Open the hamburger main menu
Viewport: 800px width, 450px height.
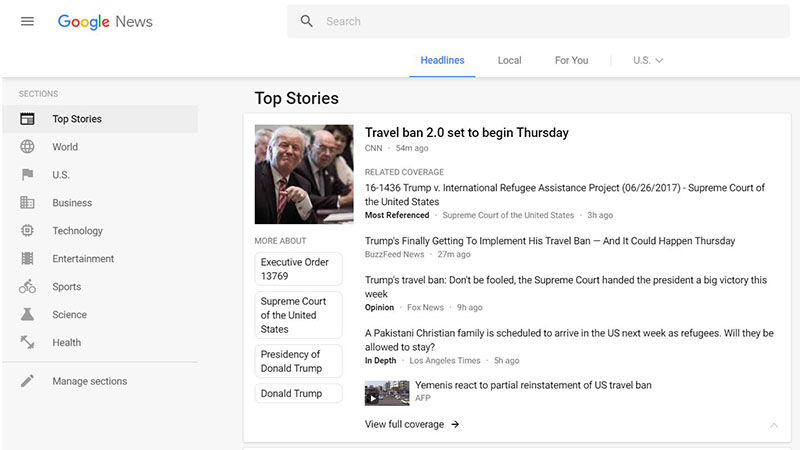[27, 21]
